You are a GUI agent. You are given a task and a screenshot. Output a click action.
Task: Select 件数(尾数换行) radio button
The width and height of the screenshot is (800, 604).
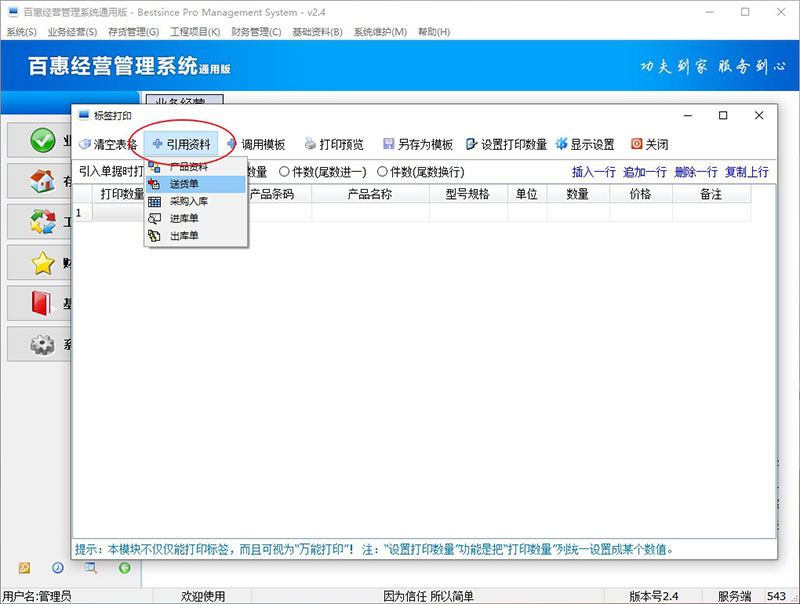tap(382, 172)
